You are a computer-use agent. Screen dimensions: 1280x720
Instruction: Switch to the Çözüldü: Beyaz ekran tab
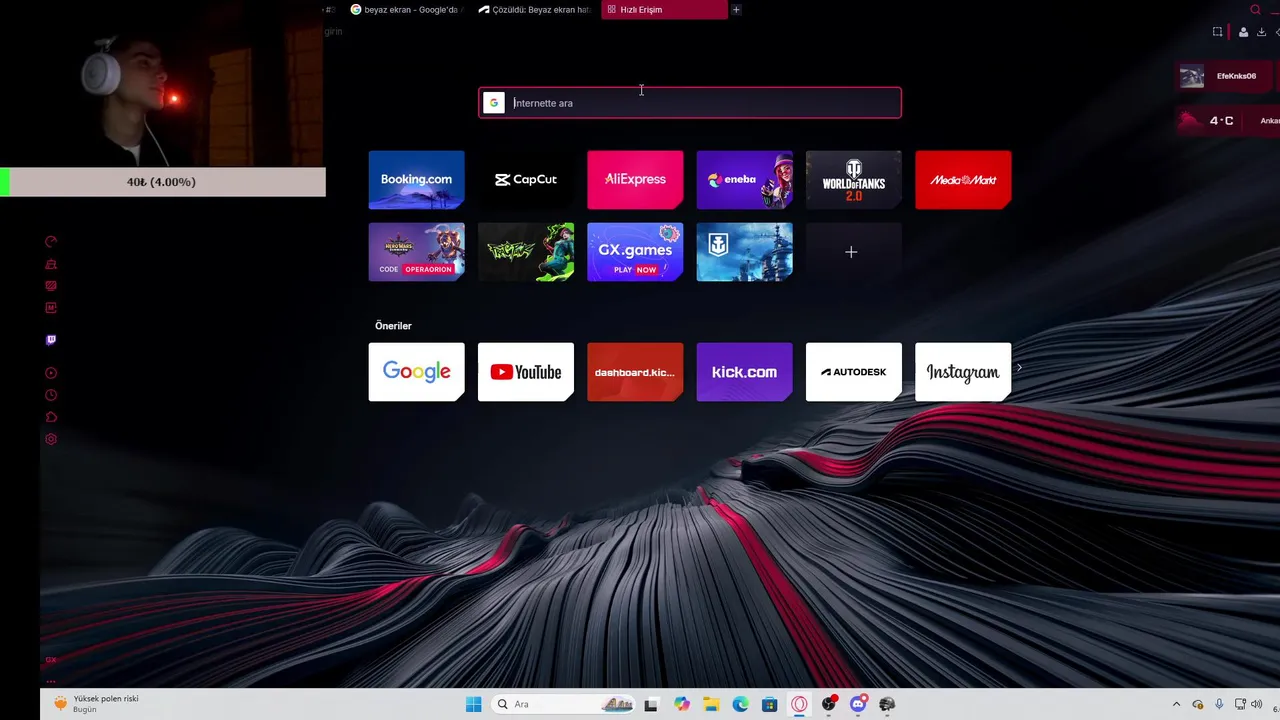coord(535,10)
